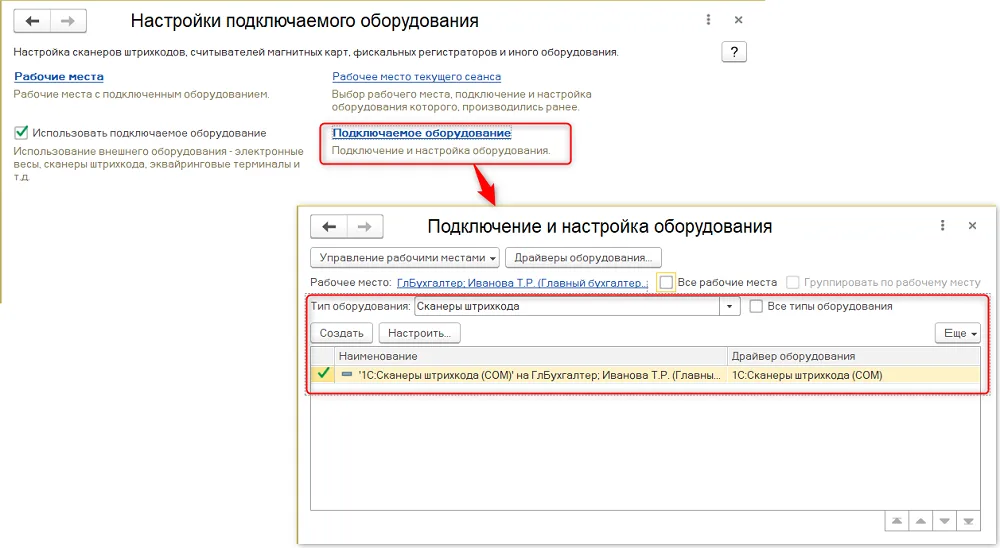
Task: Go back in equipment settings window
Action: pos(32,21)
